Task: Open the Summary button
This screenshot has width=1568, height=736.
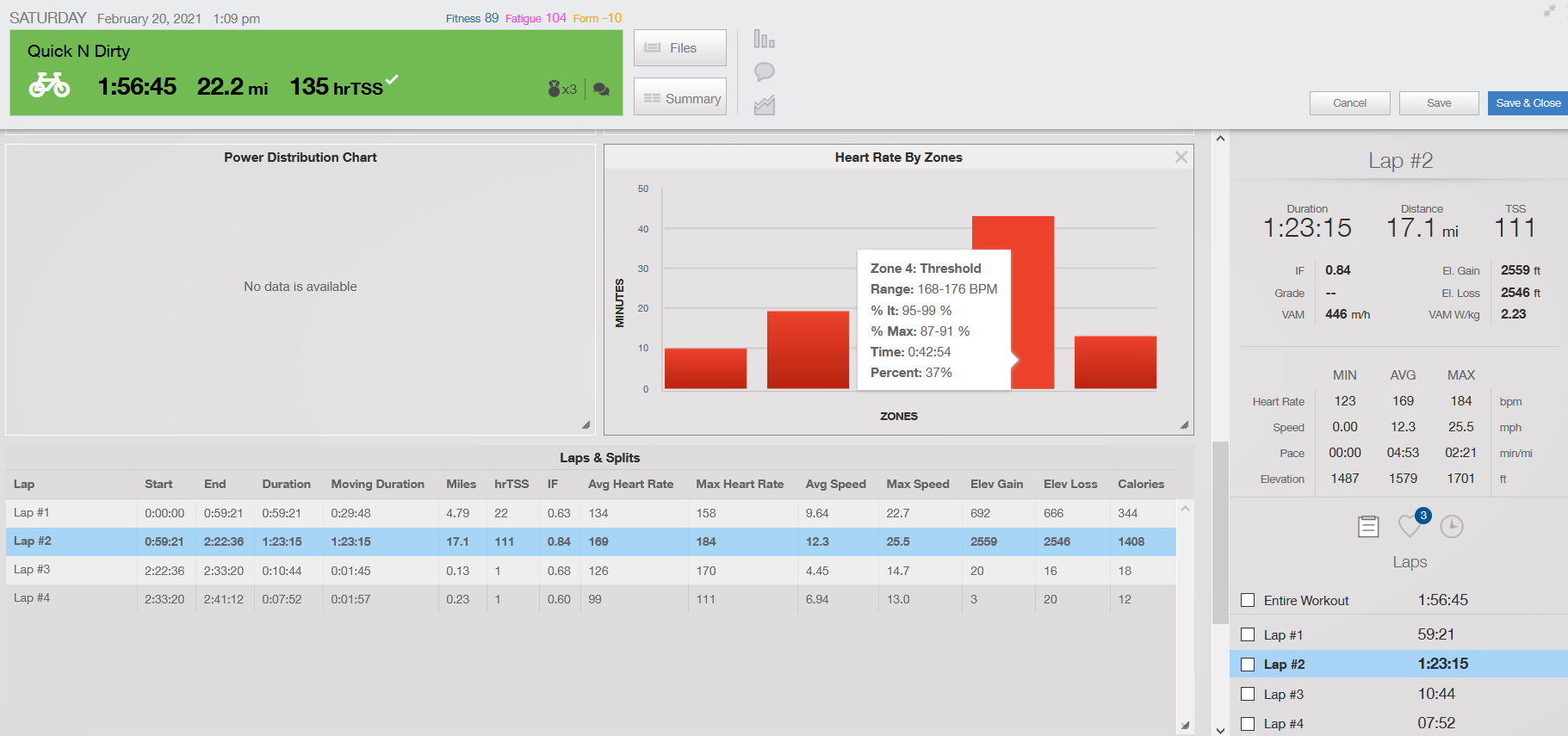Action: pos(680,98)
